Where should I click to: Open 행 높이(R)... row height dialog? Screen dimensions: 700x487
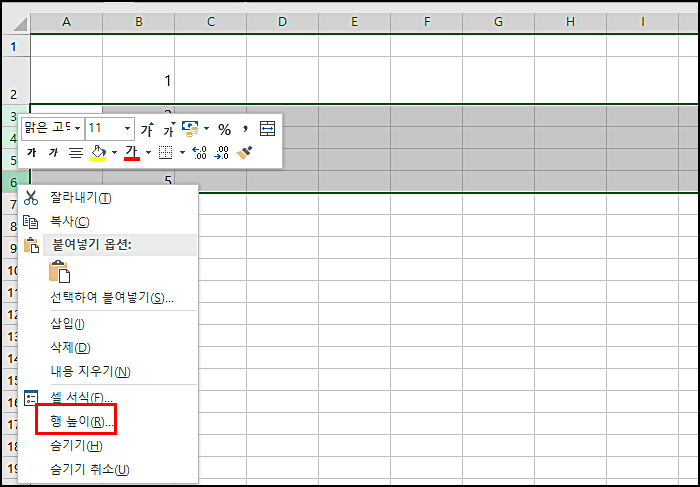[108, 421]
